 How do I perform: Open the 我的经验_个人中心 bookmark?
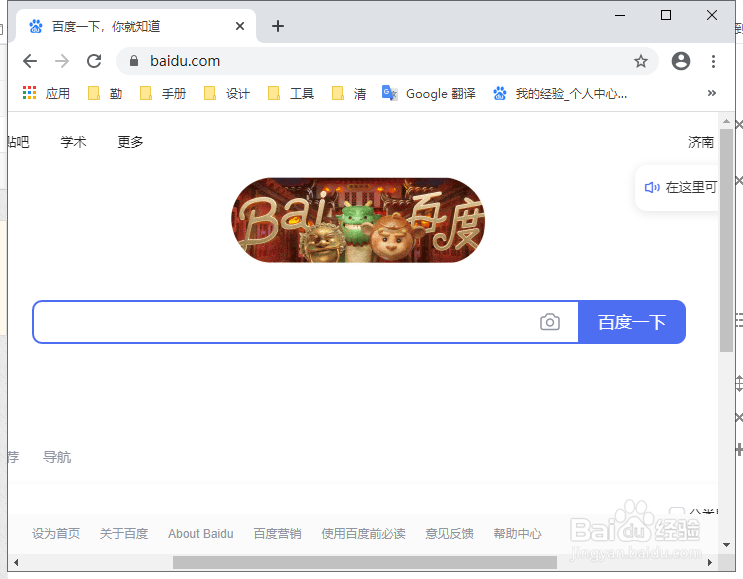coord(560,93)
